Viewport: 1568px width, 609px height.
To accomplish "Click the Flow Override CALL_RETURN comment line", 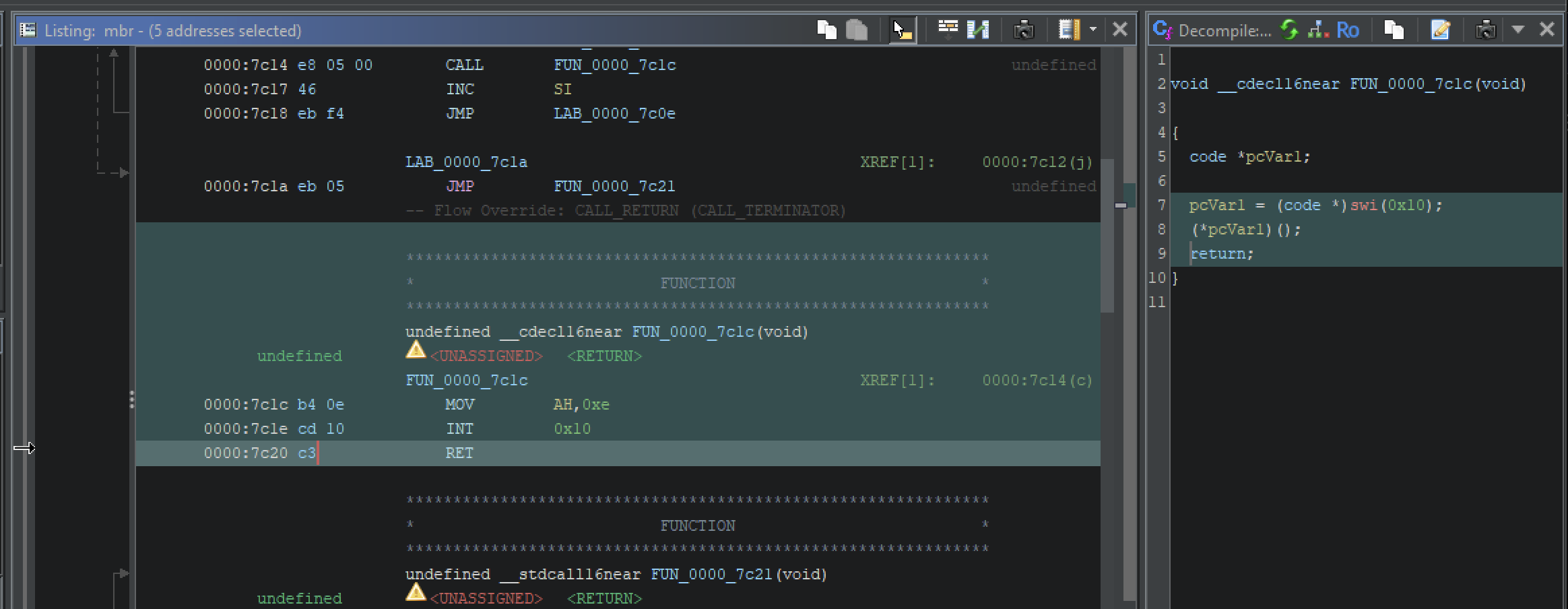I will (626, 211).
